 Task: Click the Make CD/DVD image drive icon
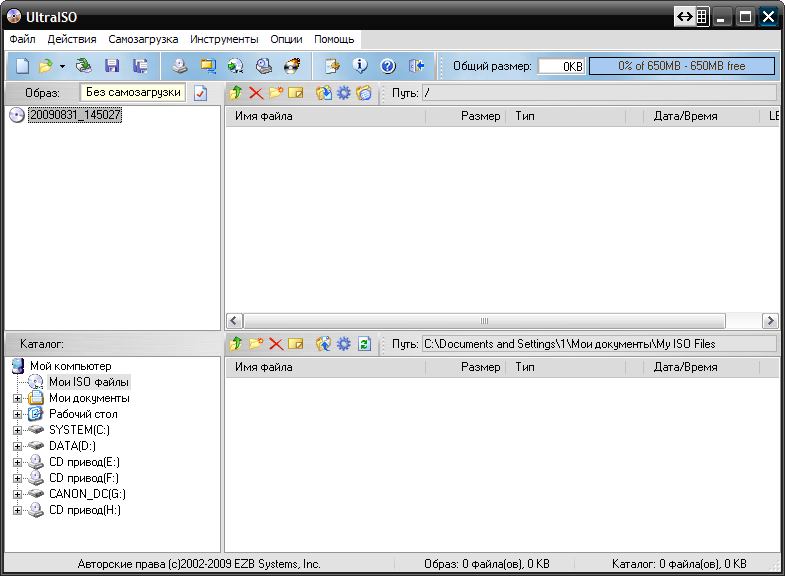click(180, 66)
